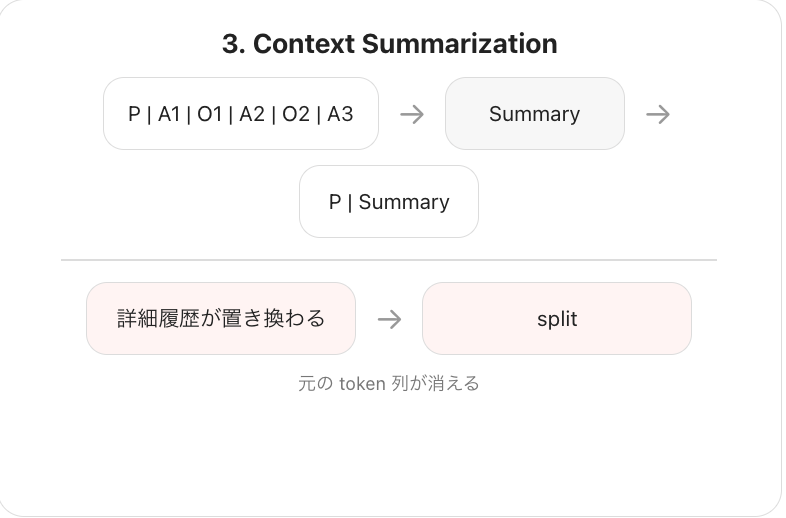Click the caption '元の token 列が消える'
Image resolution: width=786 pixels, height=518 pixels.
pos(389,384)
